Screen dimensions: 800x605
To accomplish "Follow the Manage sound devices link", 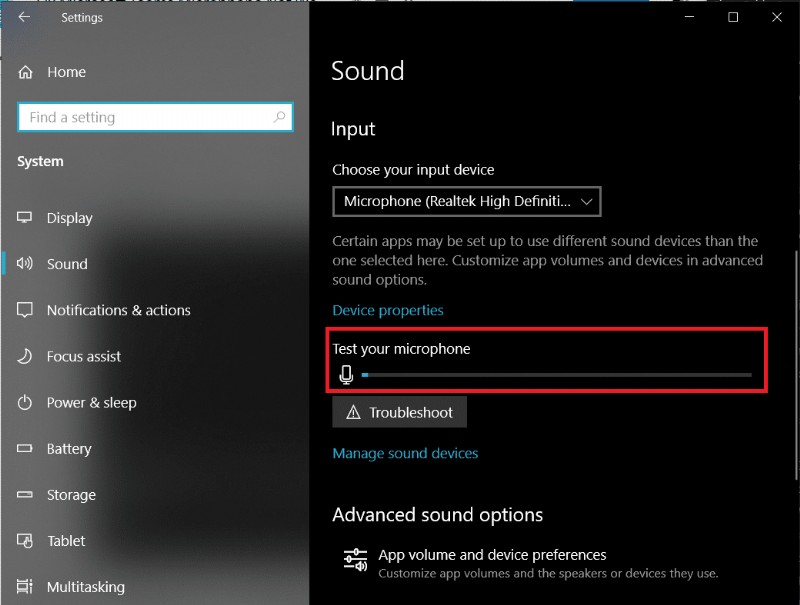I will tap(405, 453).
